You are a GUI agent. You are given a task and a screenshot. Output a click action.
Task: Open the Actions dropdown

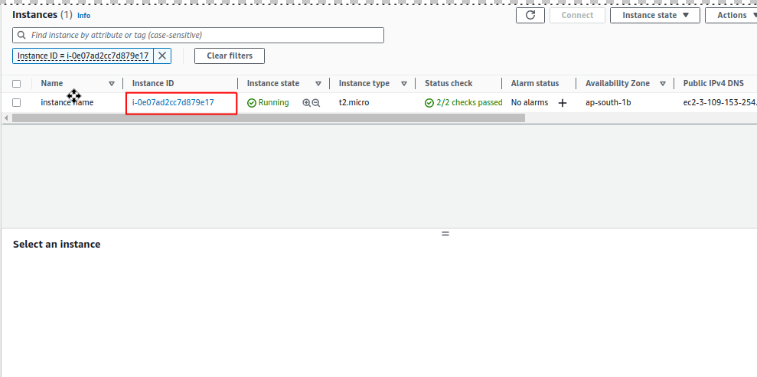pyautogui.click(x=731, y=15)
